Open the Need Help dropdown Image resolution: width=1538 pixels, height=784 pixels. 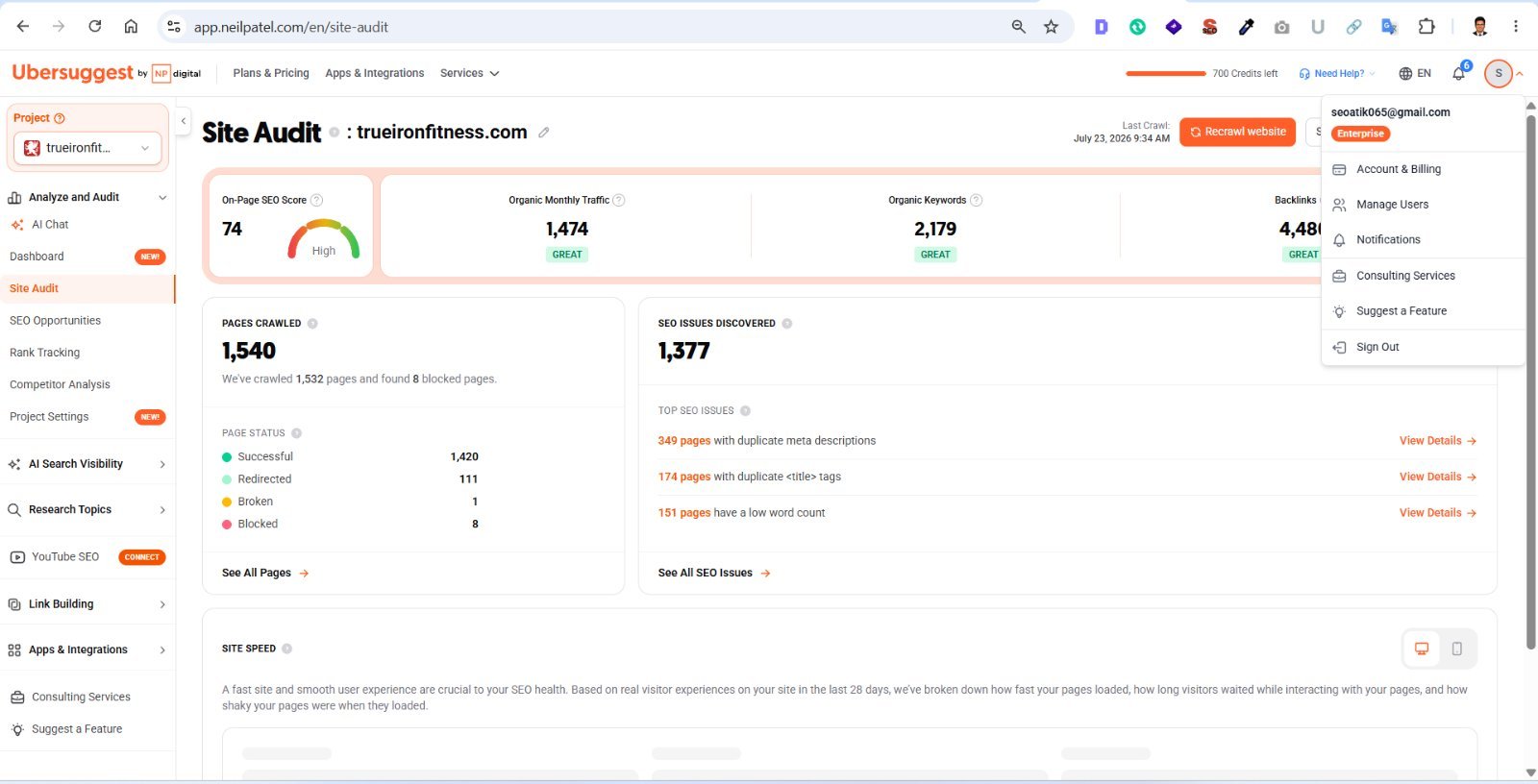(1337, 73)
